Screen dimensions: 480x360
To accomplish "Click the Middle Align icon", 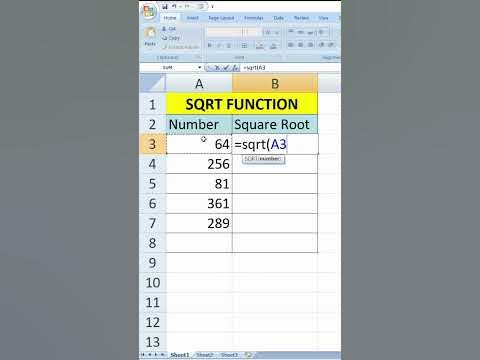I will pos(301,32).
